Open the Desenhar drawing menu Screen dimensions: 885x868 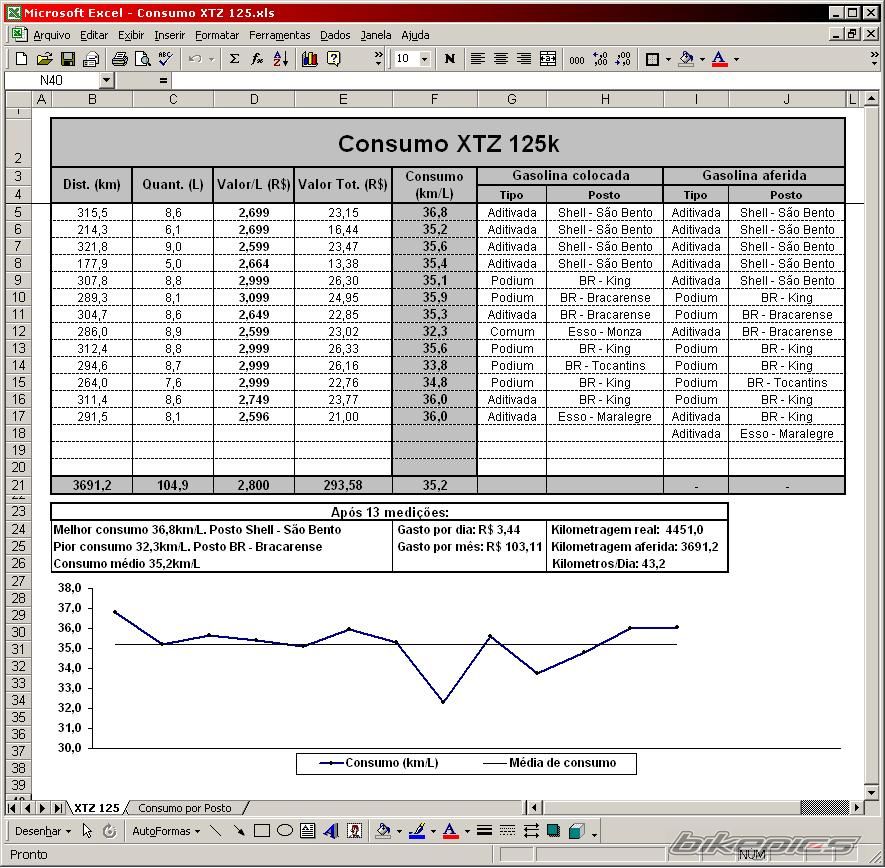43,831
